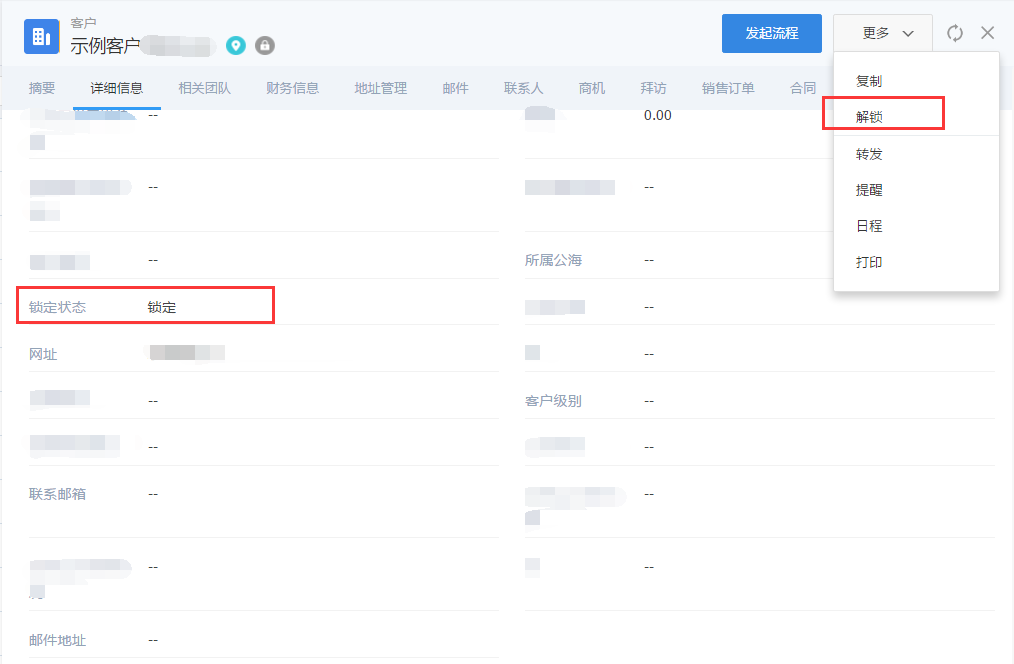Screen dimensions: 1014x664
Task: Click the 客户级别 field label
Action: (554, 401)
